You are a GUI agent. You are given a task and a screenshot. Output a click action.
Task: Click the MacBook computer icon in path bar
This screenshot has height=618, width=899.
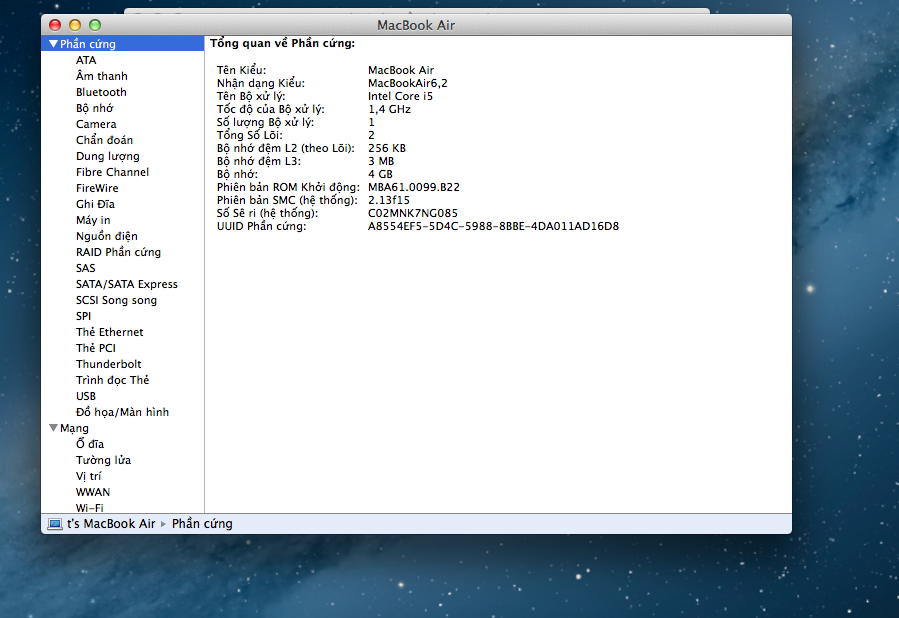tap(55, 524)
